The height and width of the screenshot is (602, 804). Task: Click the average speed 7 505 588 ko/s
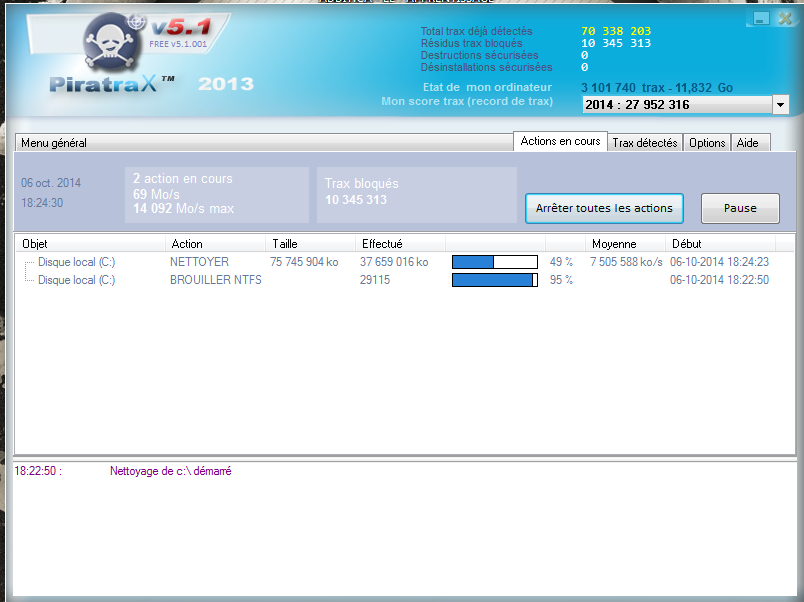(626, 262)
